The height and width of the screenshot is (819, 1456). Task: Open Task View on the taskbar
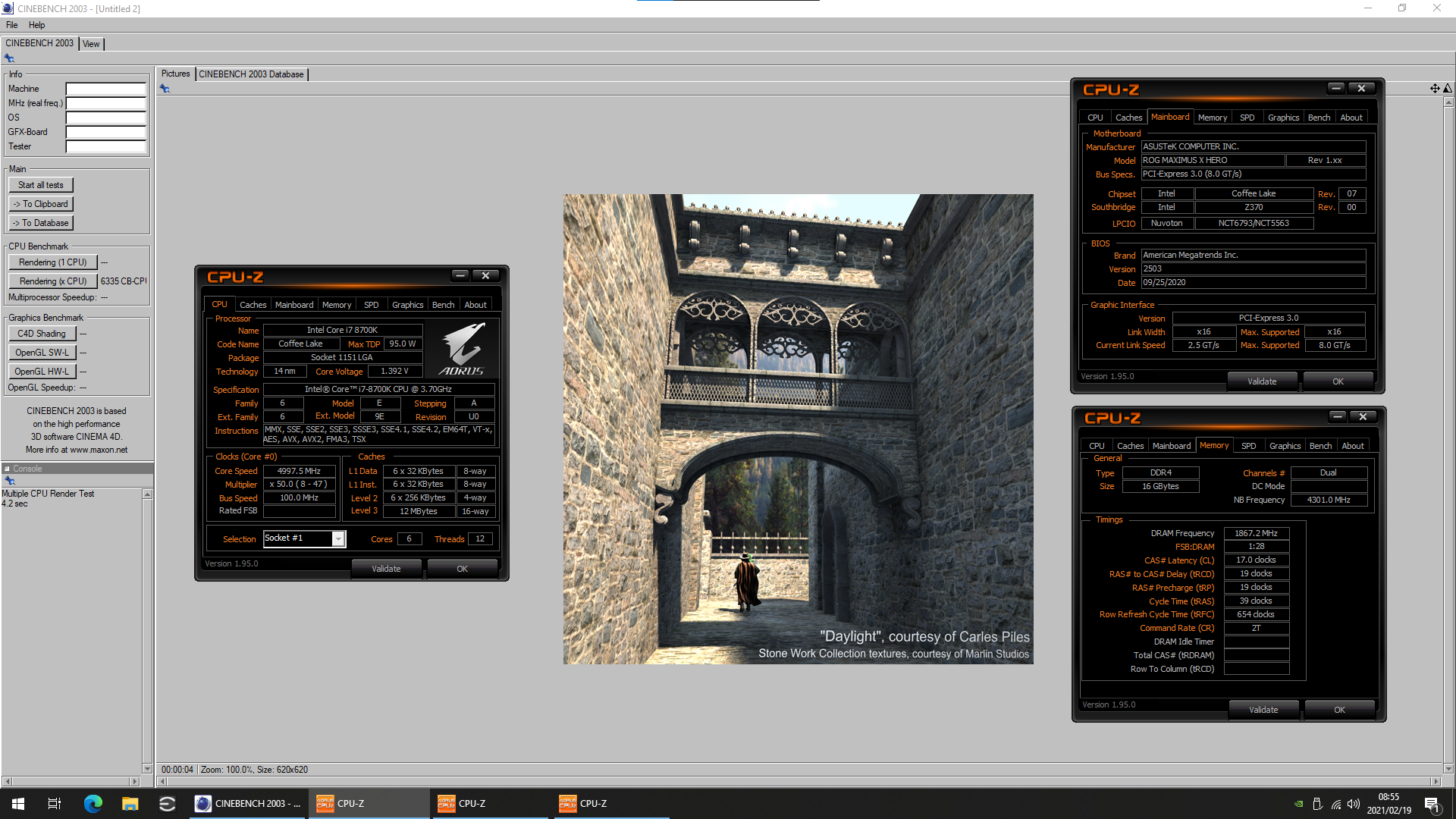[55, 804]
